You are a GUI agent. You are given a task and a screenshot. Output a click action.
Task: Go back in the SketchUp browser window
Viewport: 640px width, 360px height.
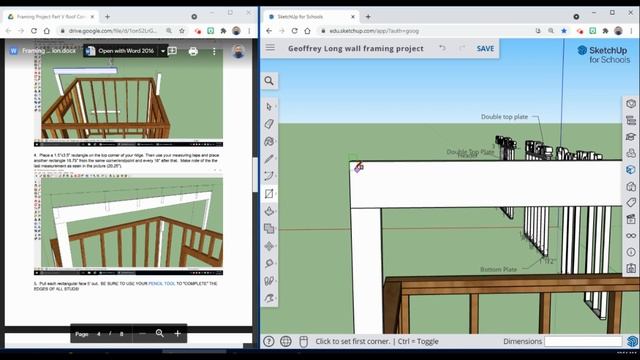pyautogui.click(x=269, y=31)
